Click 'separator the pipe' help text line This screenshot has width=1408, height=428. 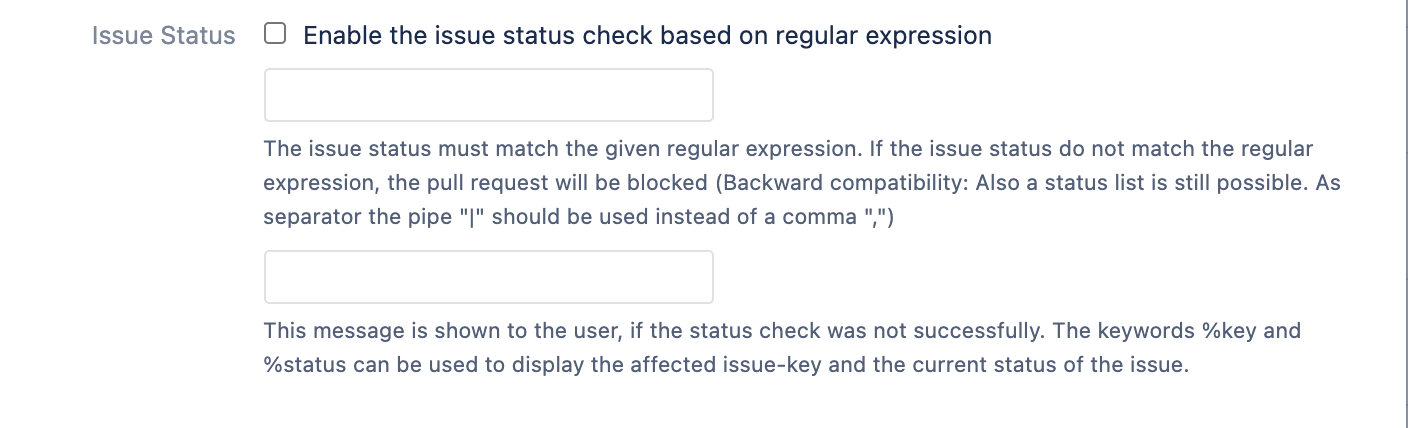click(360, 218)
